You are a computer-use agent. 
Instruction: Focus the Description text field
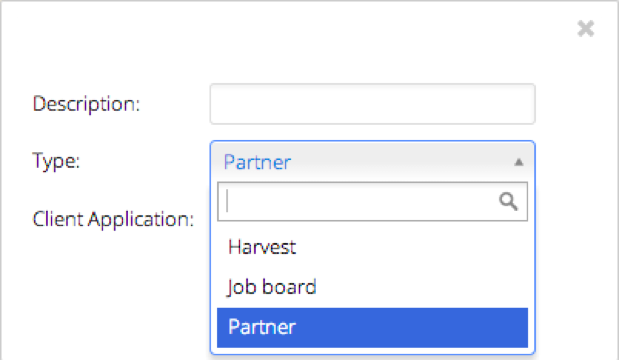(x=373, y=104)
